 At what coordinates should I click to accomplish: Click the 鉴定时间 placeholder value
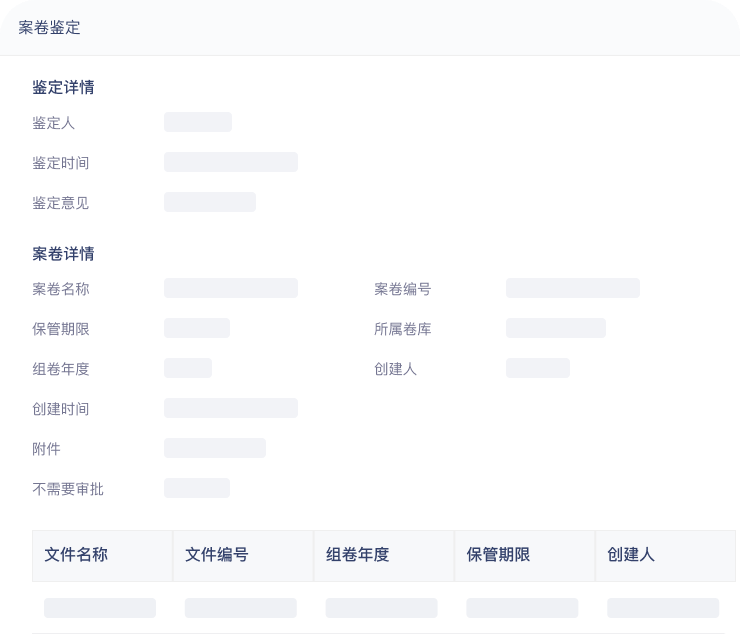point(231,162)
